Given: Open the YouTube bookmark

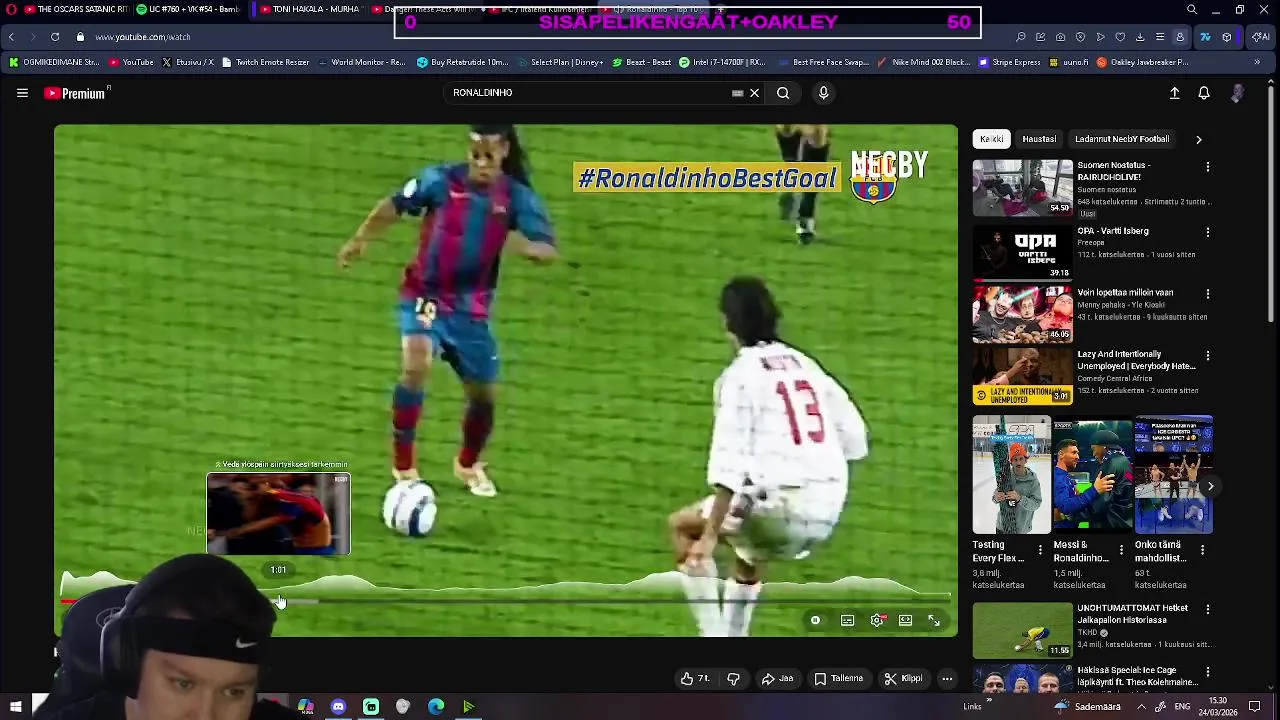Looking at the screenshot, I should [x=131, y=62].
